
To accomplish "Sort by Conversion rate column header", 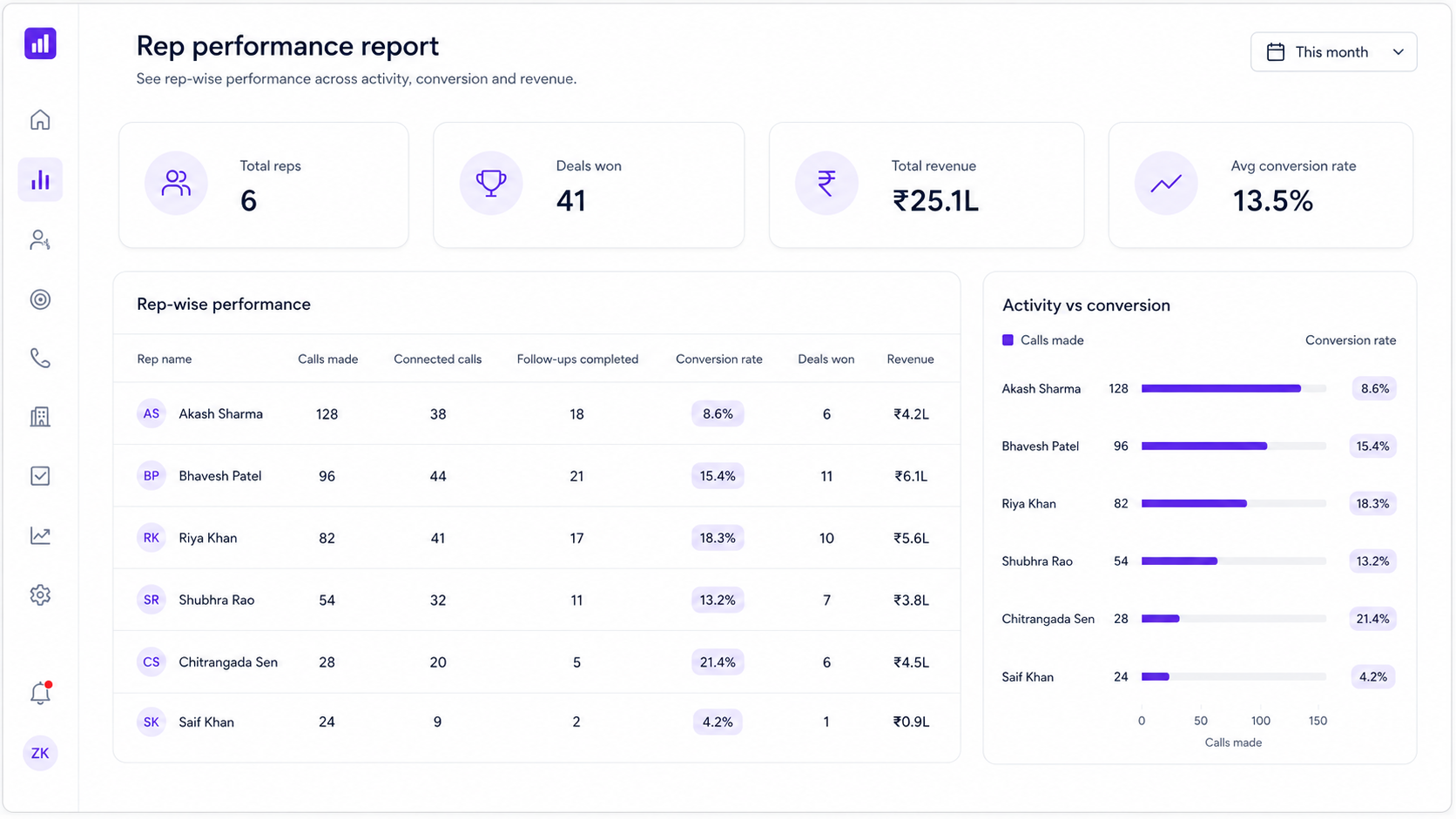I will tap(718, 359).
